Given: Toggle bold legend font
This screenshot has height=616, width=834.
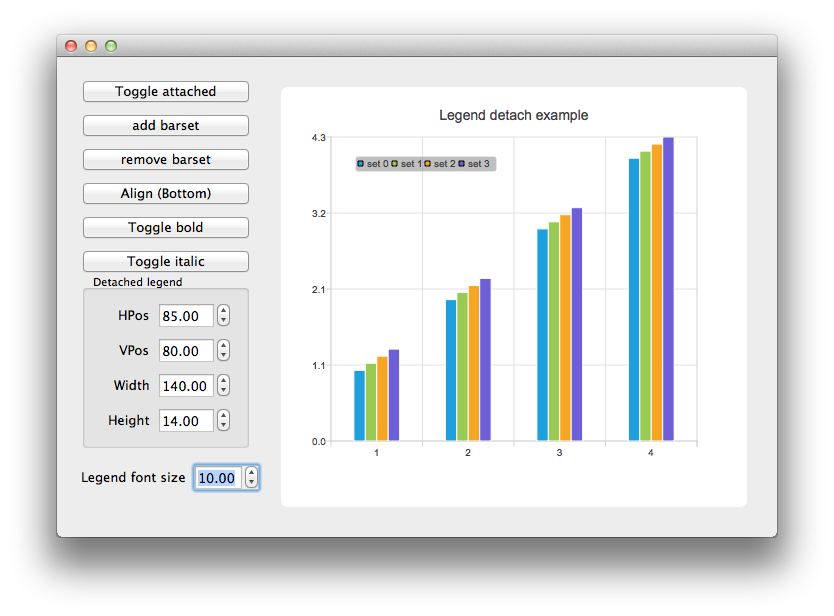Looking at the screenshot, I should point(165,228).
